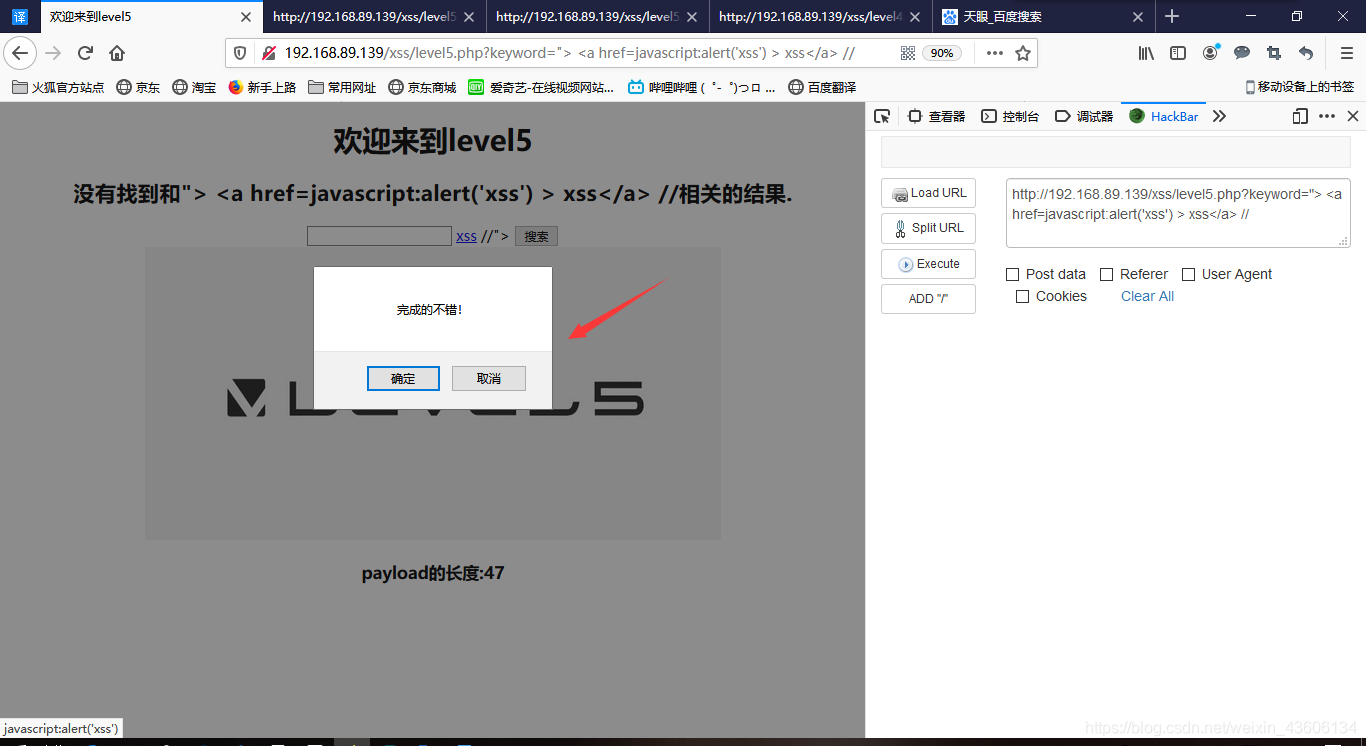
Task: Open the 百度翻译 bookmark
Action: click(822, 88)
